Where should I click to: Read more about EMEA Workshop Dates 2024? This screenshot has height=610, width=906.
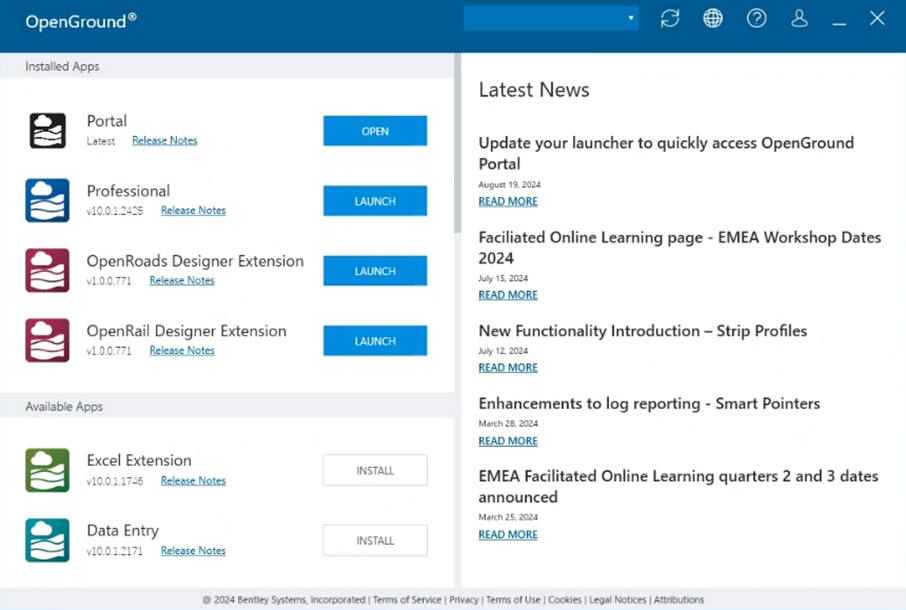tap(508, 295)
